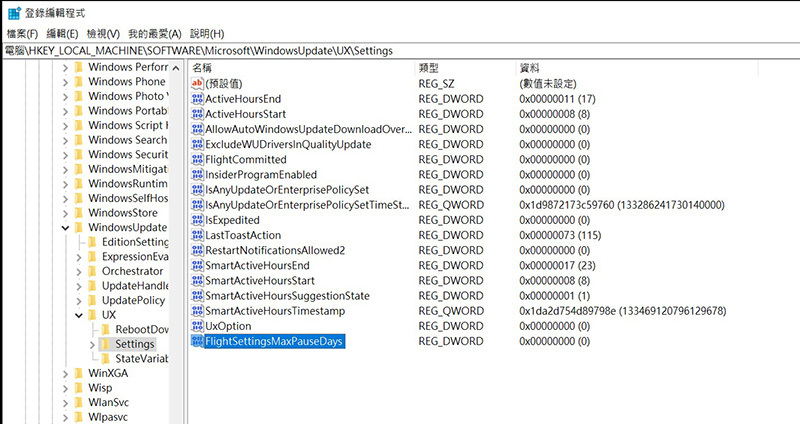Expand the Orchestrator tree node

79,271
